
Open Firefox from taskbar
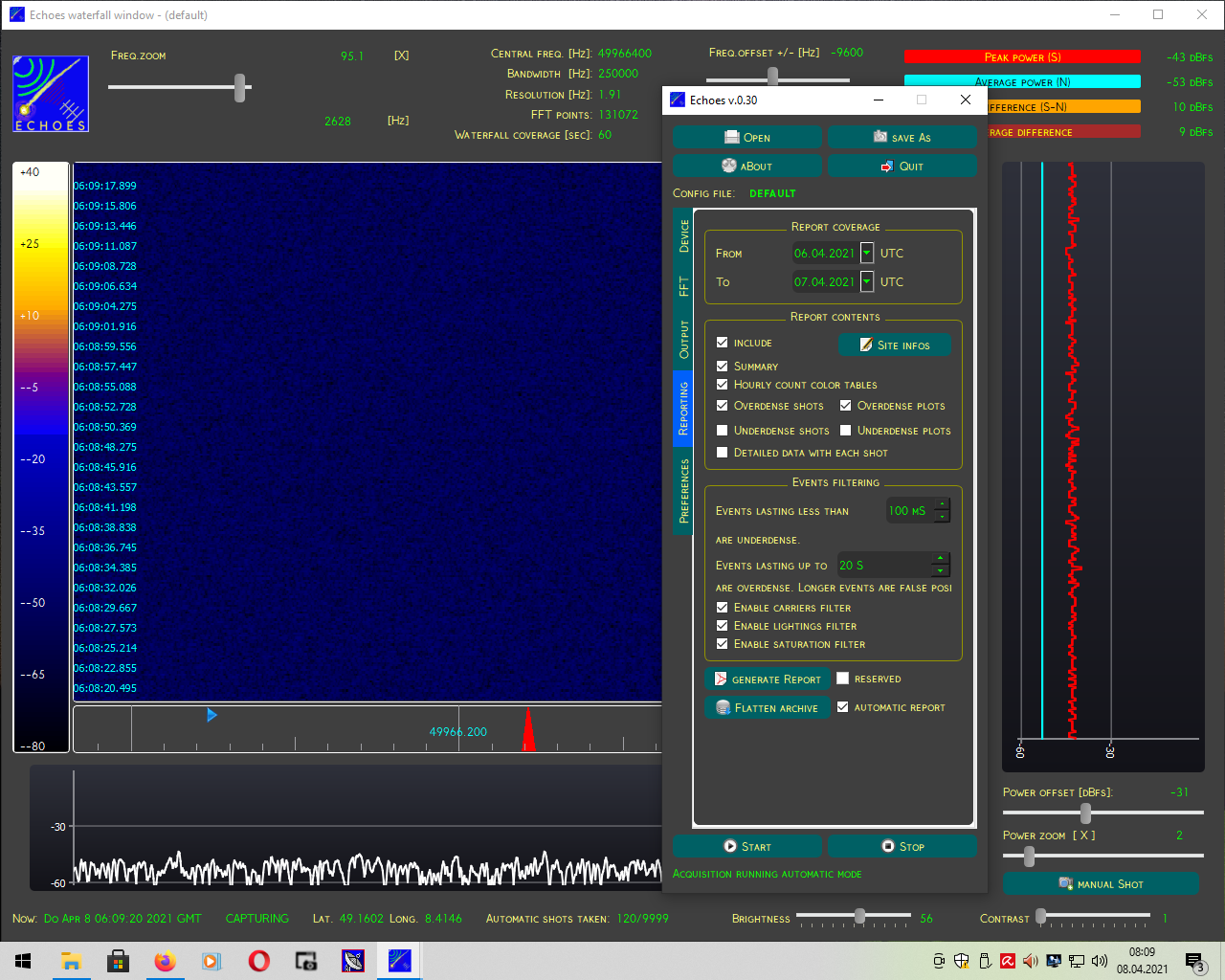[165, 961]
